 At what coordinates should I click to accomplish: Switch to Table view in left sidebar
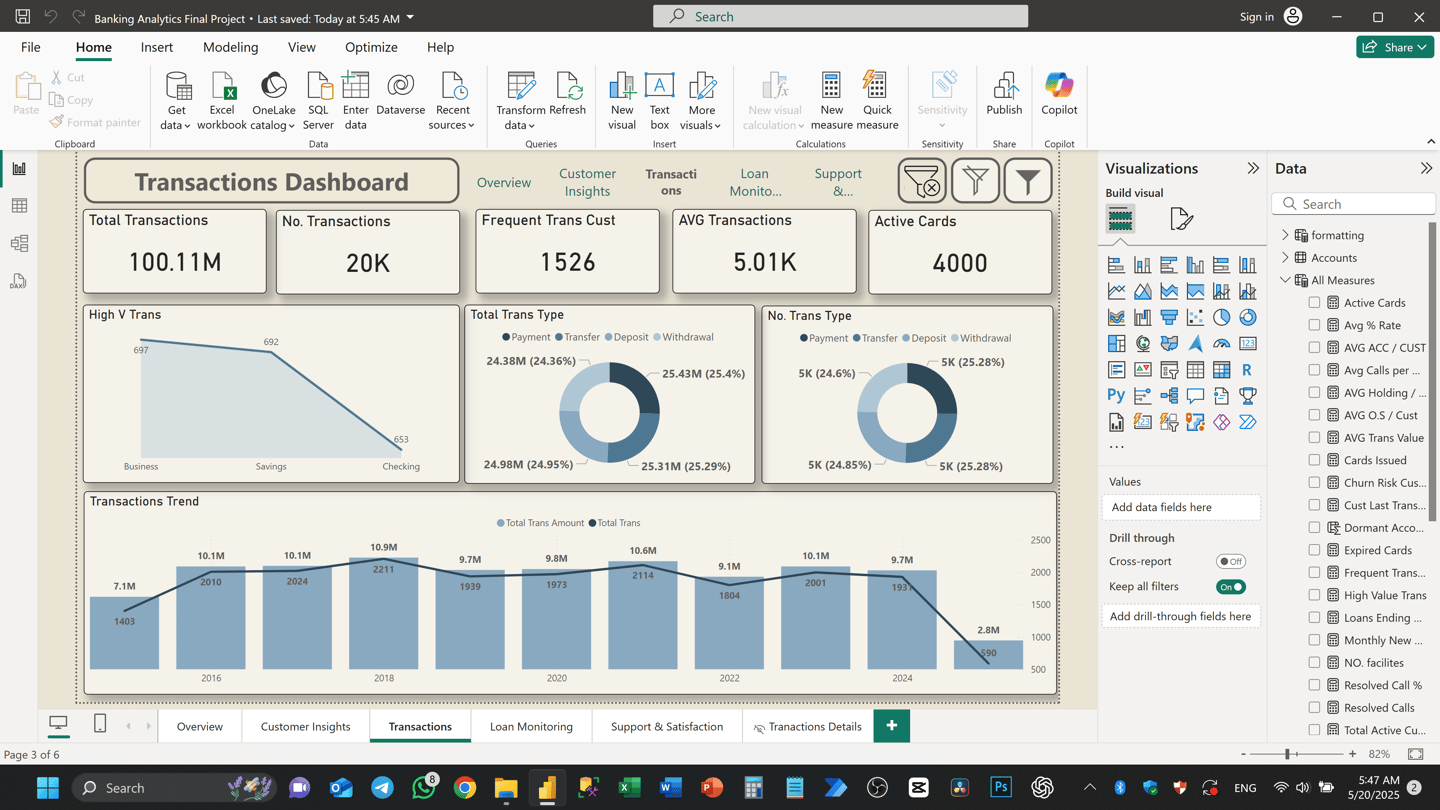click(x=19, y=206)
